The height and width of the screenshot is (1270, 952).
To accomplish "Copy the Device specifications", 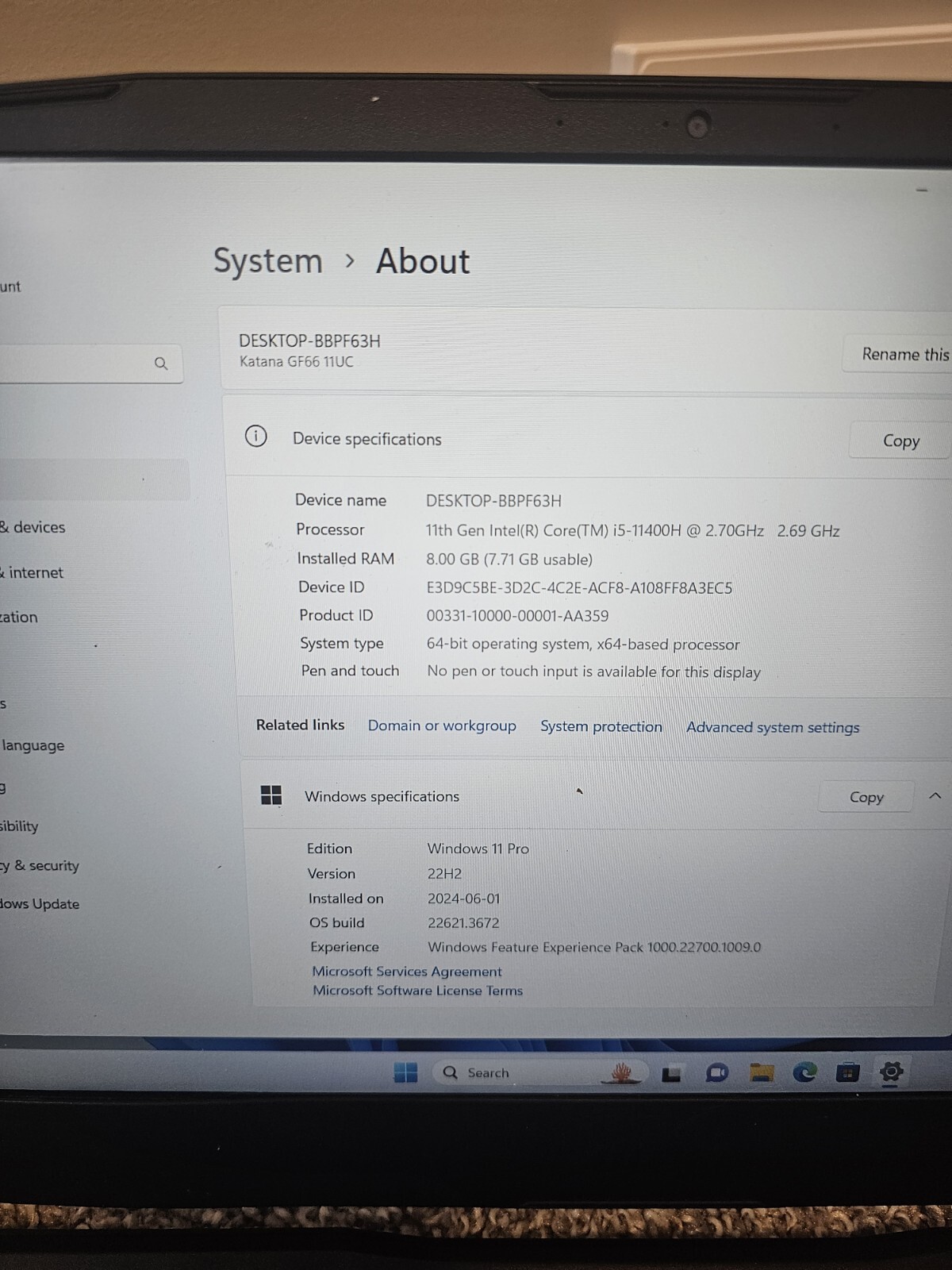I will tap(900, 441).
